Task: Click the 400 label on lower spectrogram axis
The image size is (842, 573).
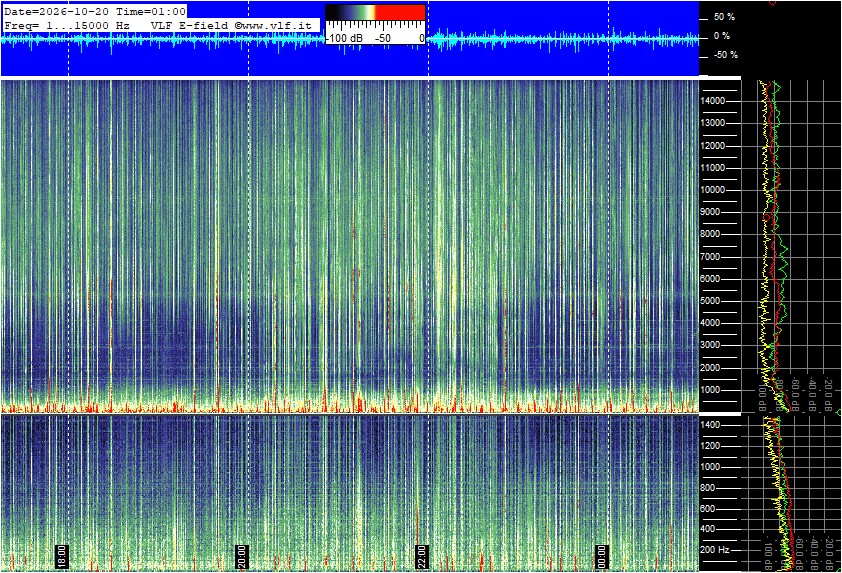Action: (708, 529)
